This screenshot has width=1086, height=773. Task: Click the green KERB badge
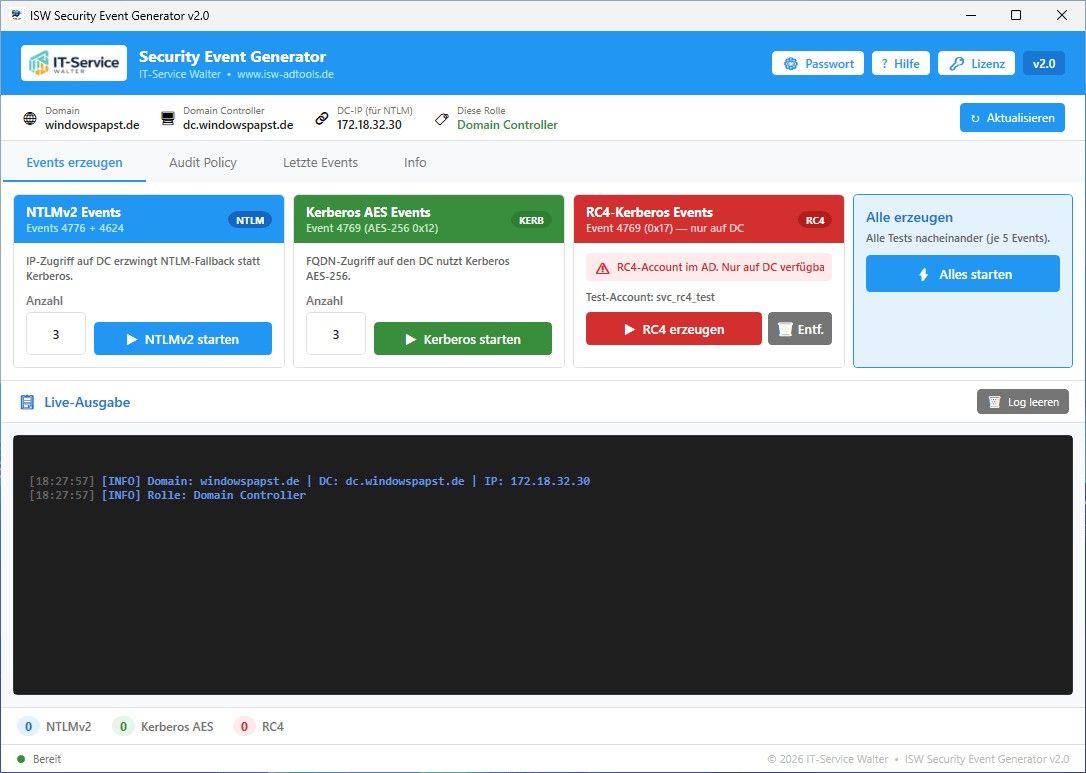click(x=531, y=220)
